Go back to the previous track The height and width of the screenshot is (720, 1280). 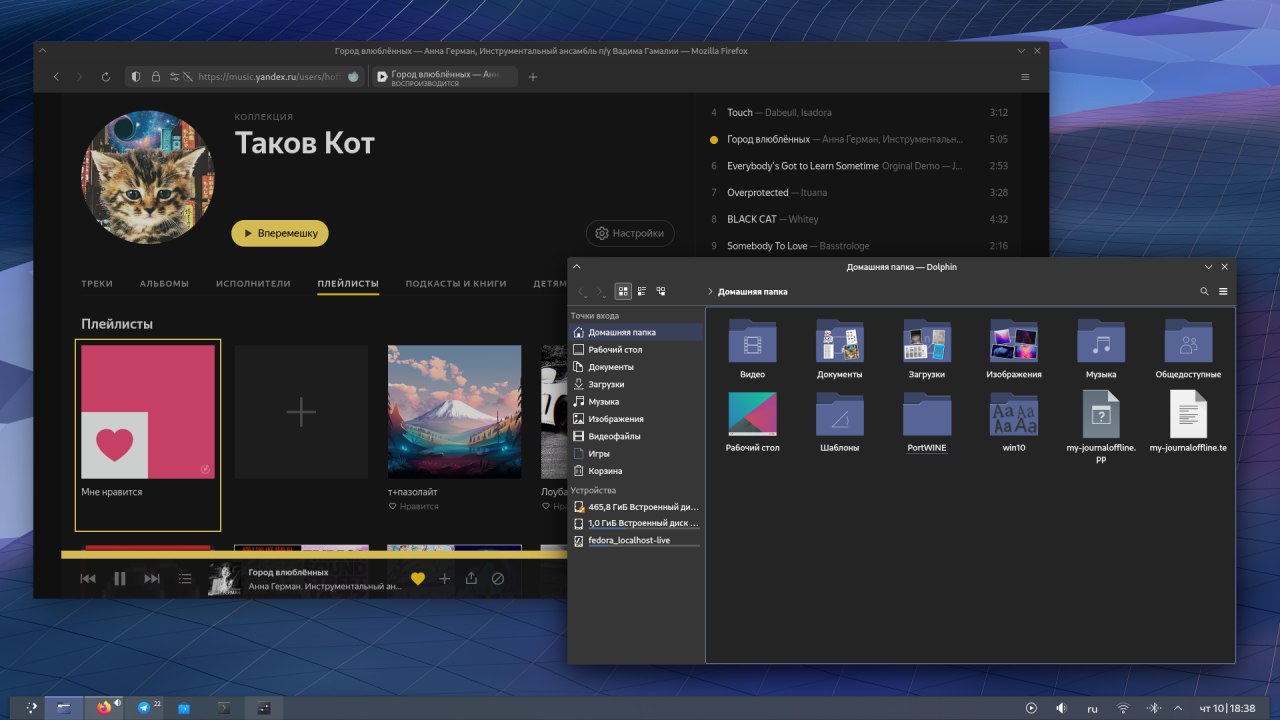[88, 578]
